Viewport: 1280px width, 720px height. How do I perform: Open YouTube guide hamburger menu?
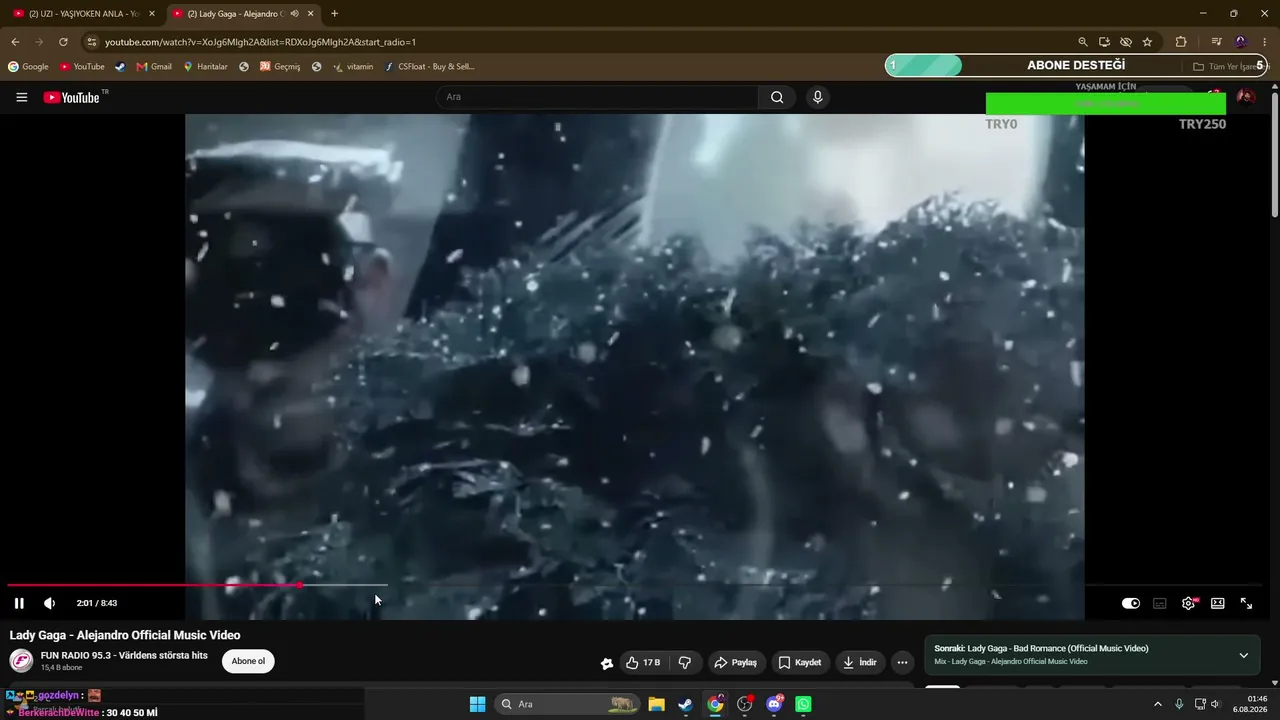point(22,97)
